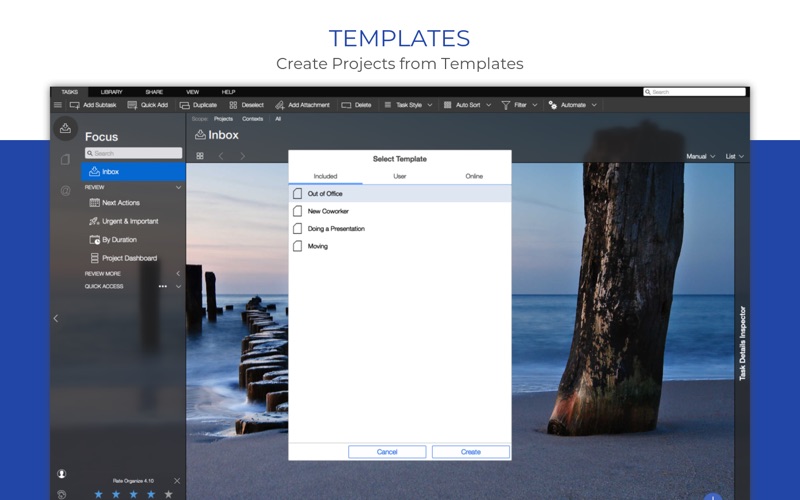Open the Filter dropdown
This screenshot has width=800, height=500.
(x=519, y=105)
